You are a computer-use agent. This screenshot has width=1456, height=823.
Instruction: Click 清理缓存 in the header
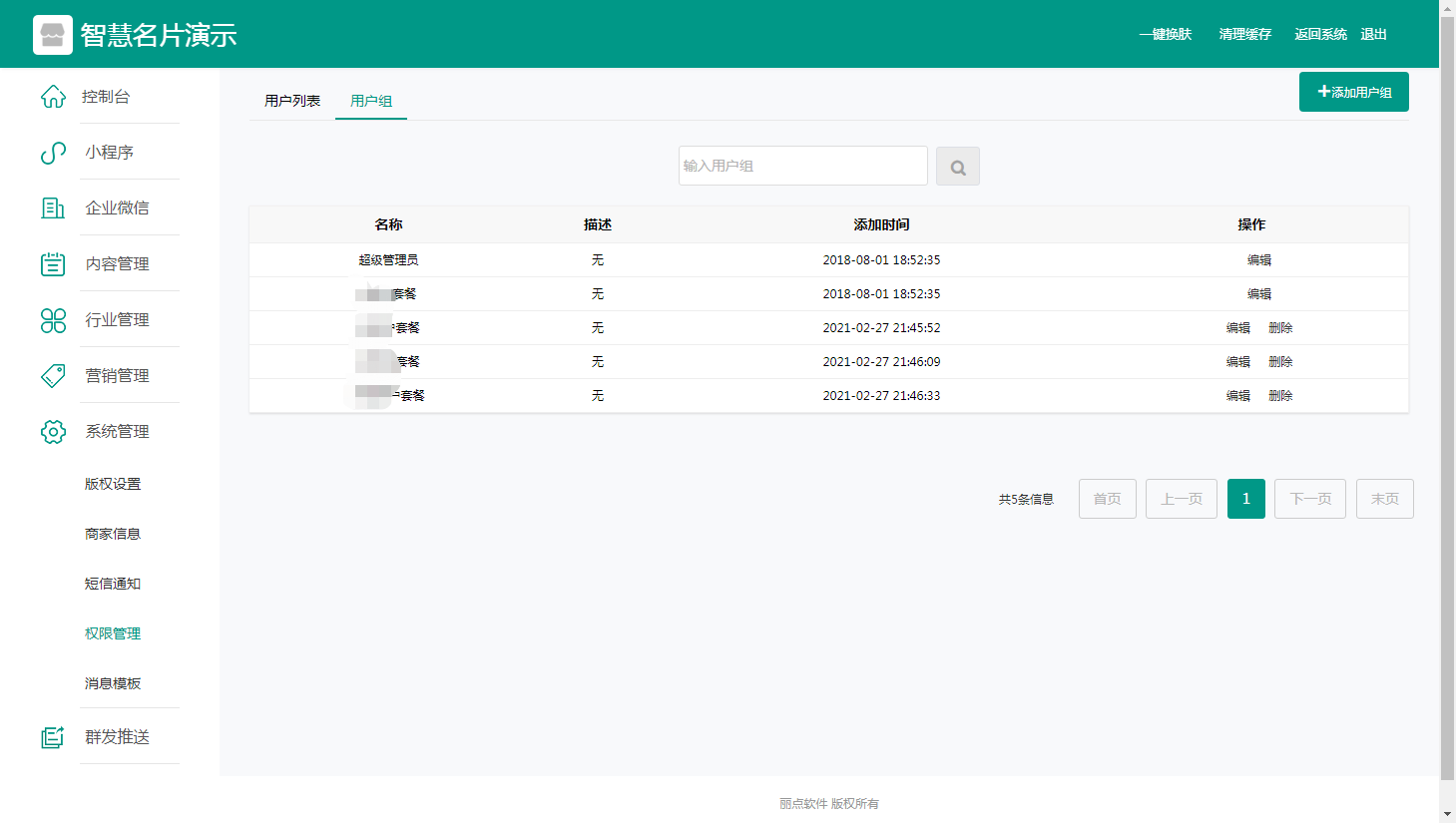pyautogui.click(x=1245, y=34)
